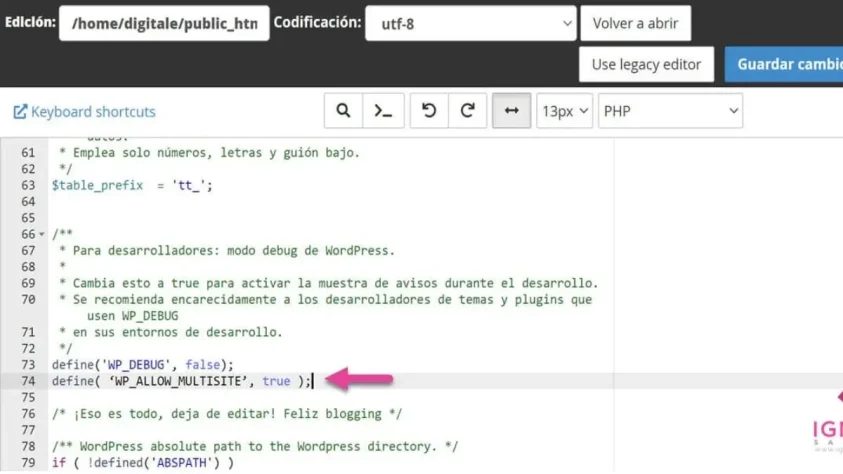Click the word false on line 73
The width and height of the screenshot is (843, 474).
(x=202, y=365)
